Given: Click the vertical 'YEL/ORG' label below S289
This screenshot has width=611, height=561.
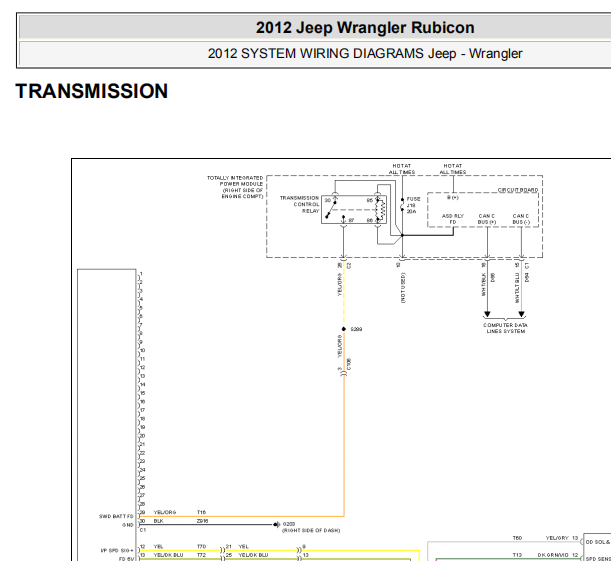Looking at the screenshot, I should [339, 346].
